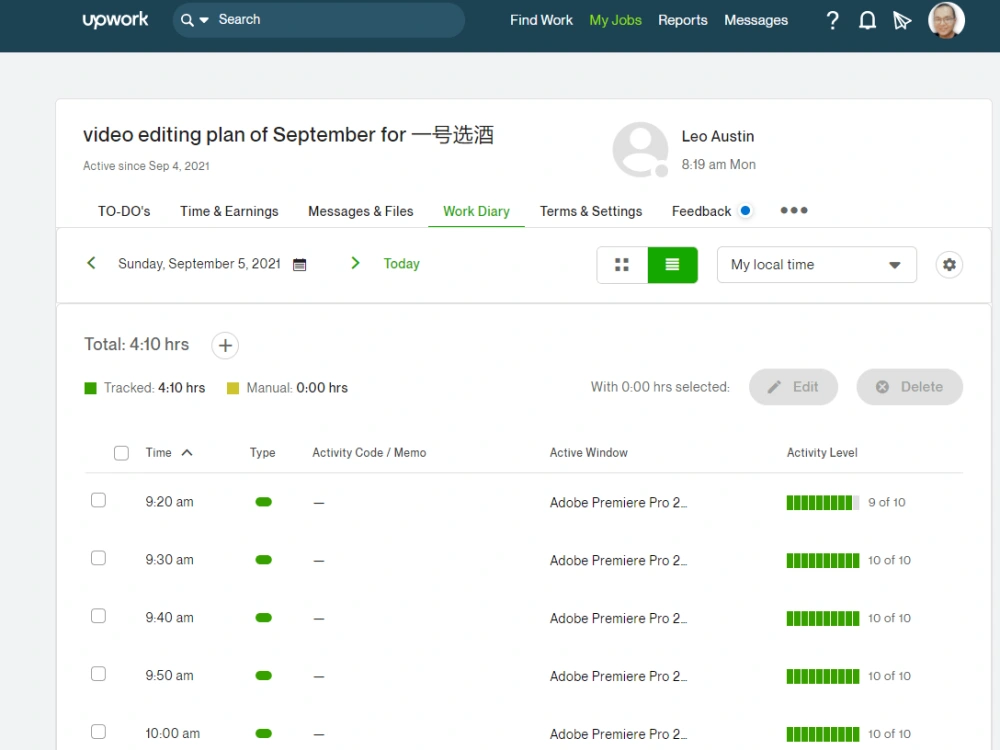This screenshot has width=1000, height=750.
Task: Click the Edit button
Action: (793, 387)
